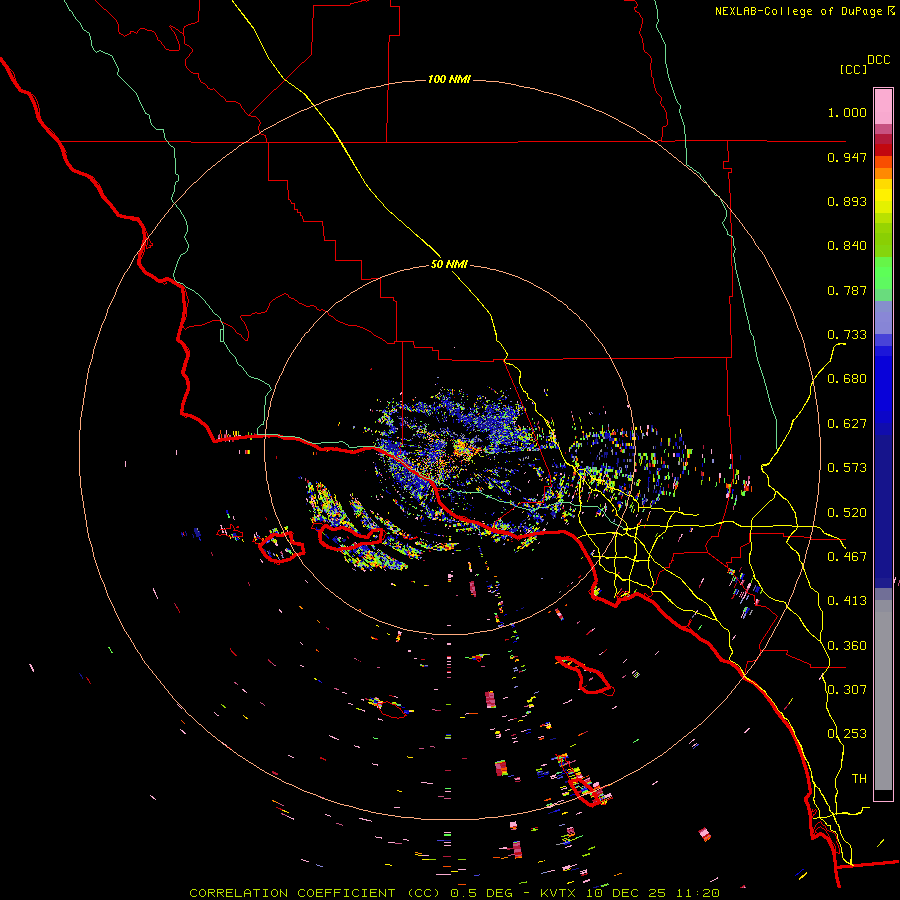Click the TH legend label

(x=859, y=779)
